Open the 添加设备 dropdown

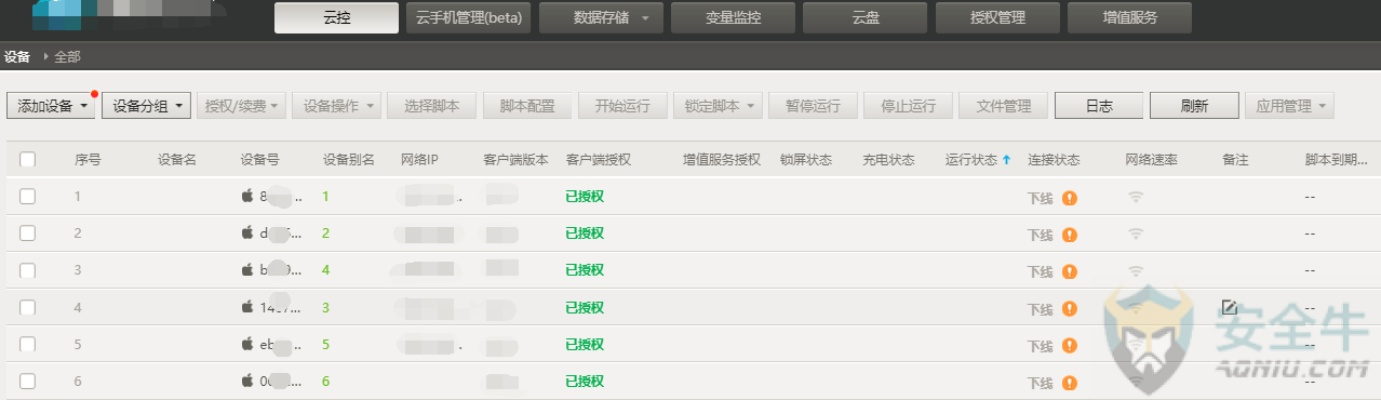pyautogui.click(x=51, y=106)
